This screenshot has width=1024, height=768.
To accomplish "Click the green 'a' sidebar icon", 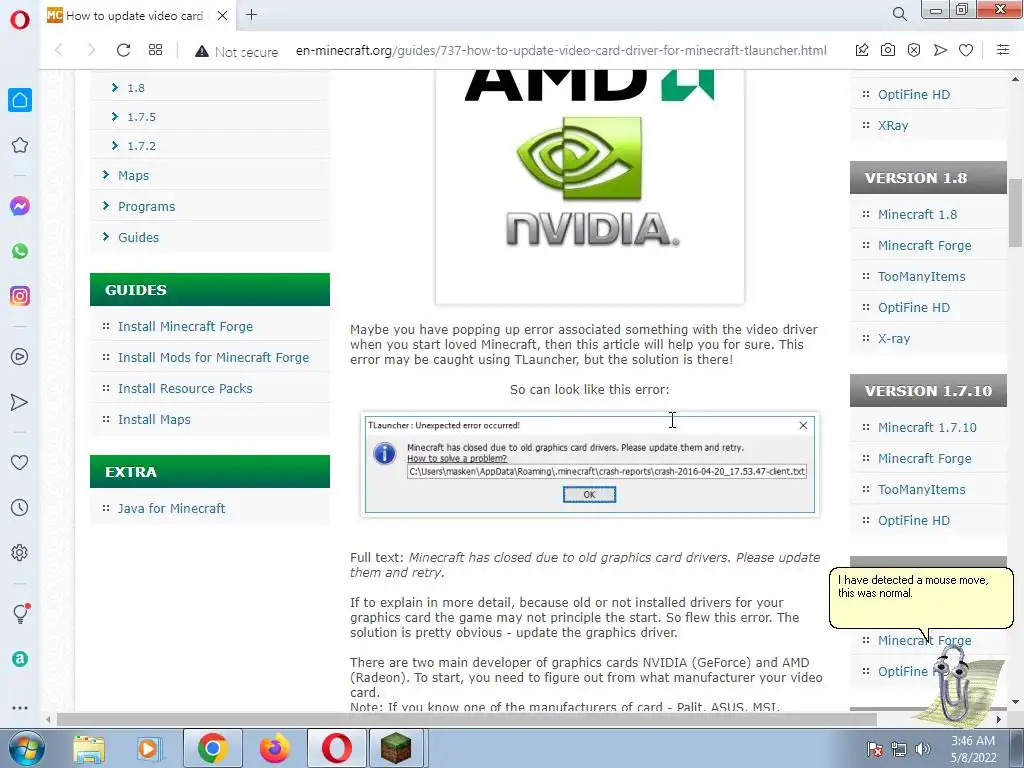I will 20,659.
